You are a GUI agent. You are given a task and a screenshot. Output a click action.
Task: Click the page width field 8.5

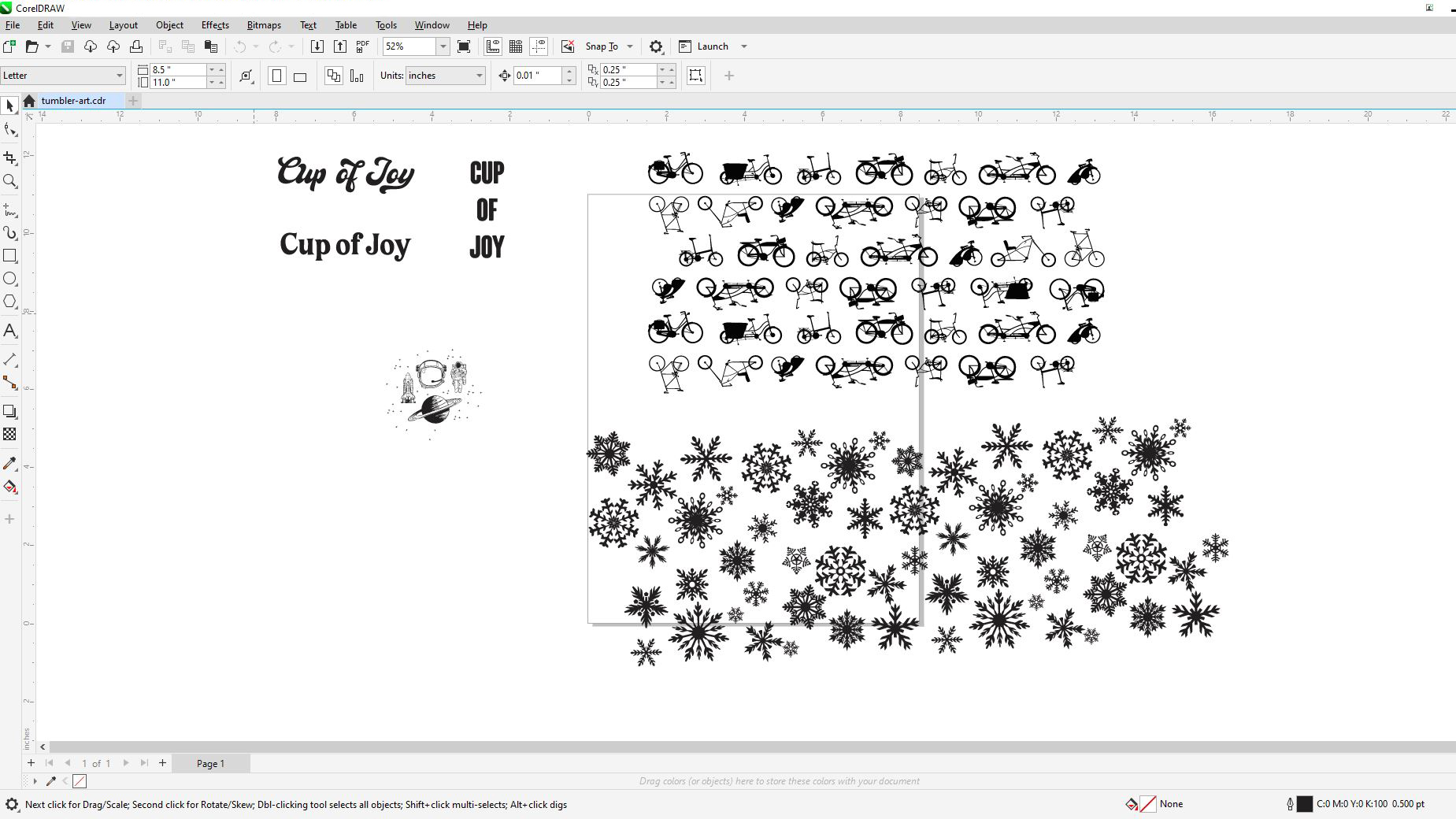pyautogui.click(x=178, y=69)
